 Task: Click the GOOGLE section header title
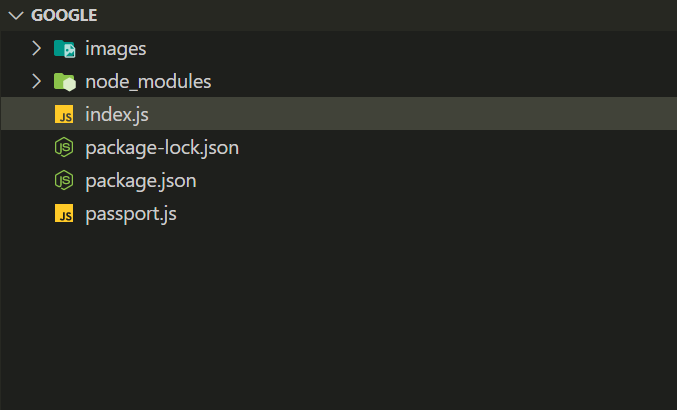click(x=65, y=16)
